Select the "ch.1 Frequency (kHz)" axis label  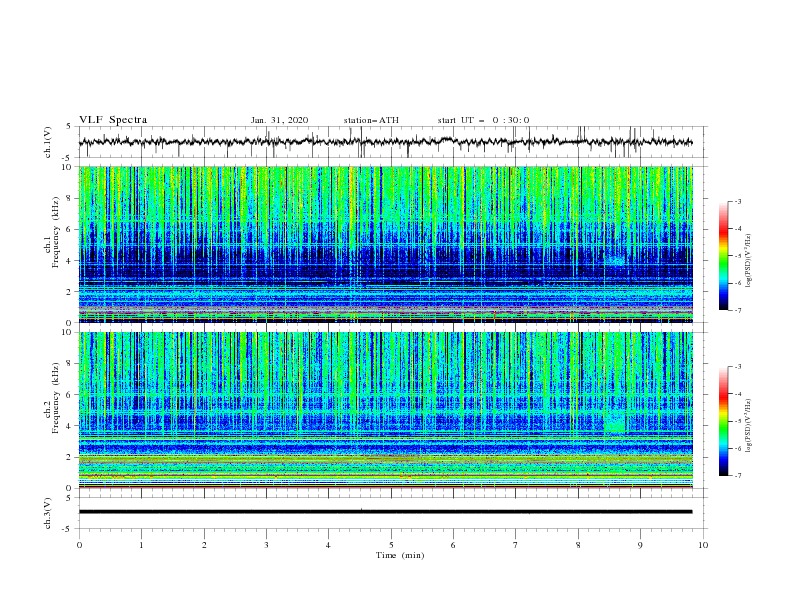coord(52,232)
